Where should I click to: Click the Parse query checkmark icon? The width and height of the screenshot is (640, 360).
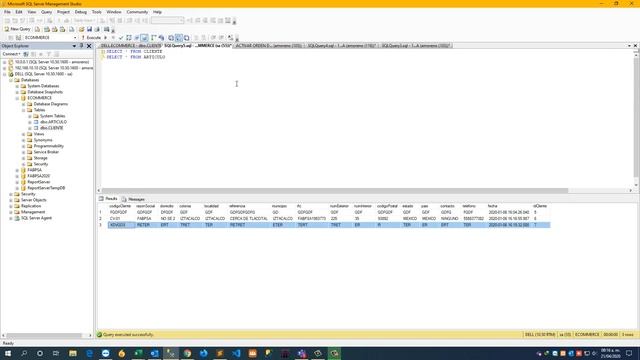pos(121,38)
